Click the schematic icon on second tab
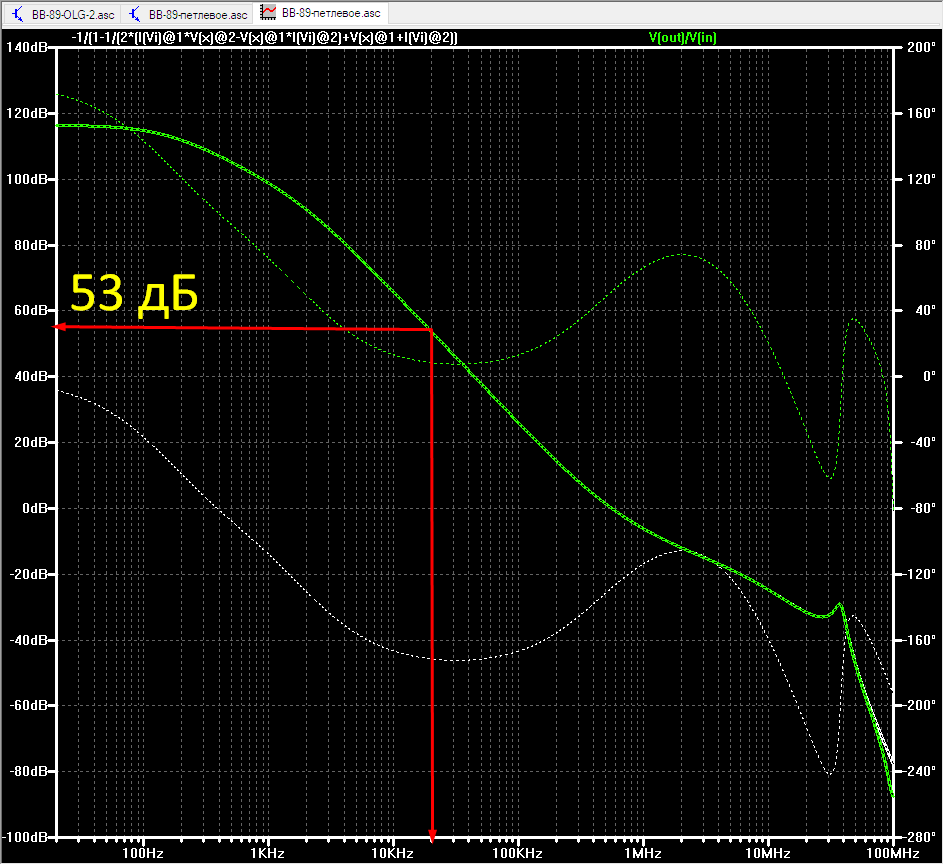 (135, 14)
